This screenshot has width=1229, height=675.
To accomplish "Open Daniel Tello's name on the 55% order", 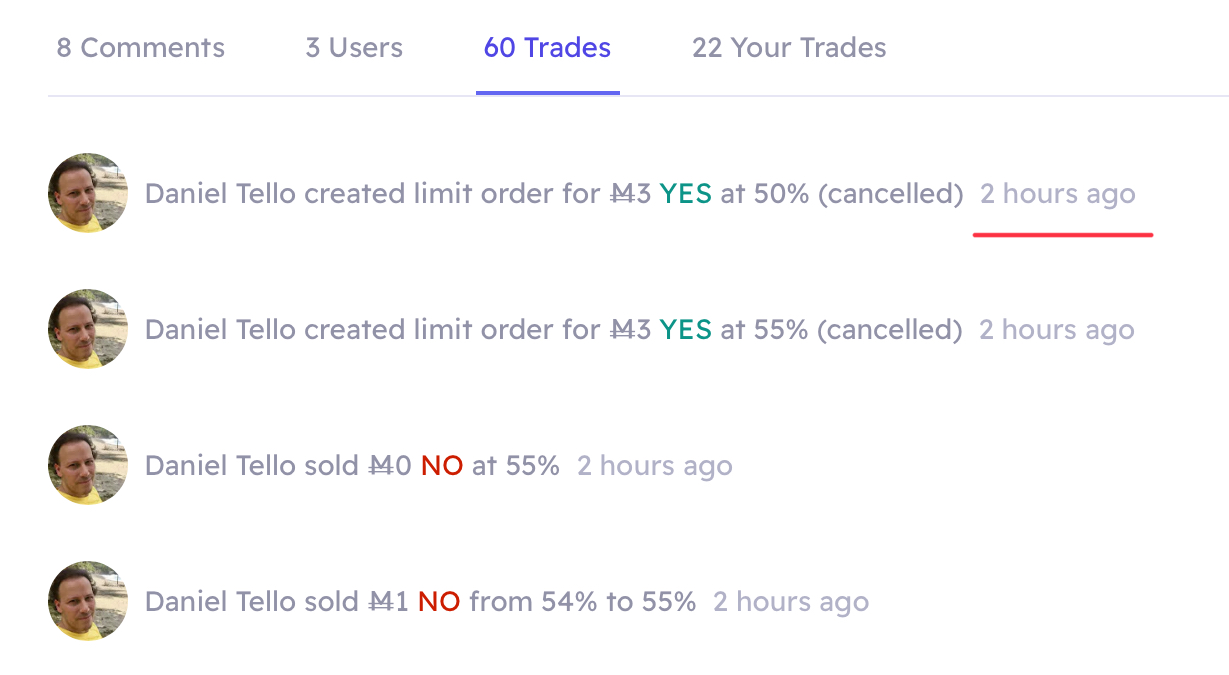I will click(x=220, y=329).
